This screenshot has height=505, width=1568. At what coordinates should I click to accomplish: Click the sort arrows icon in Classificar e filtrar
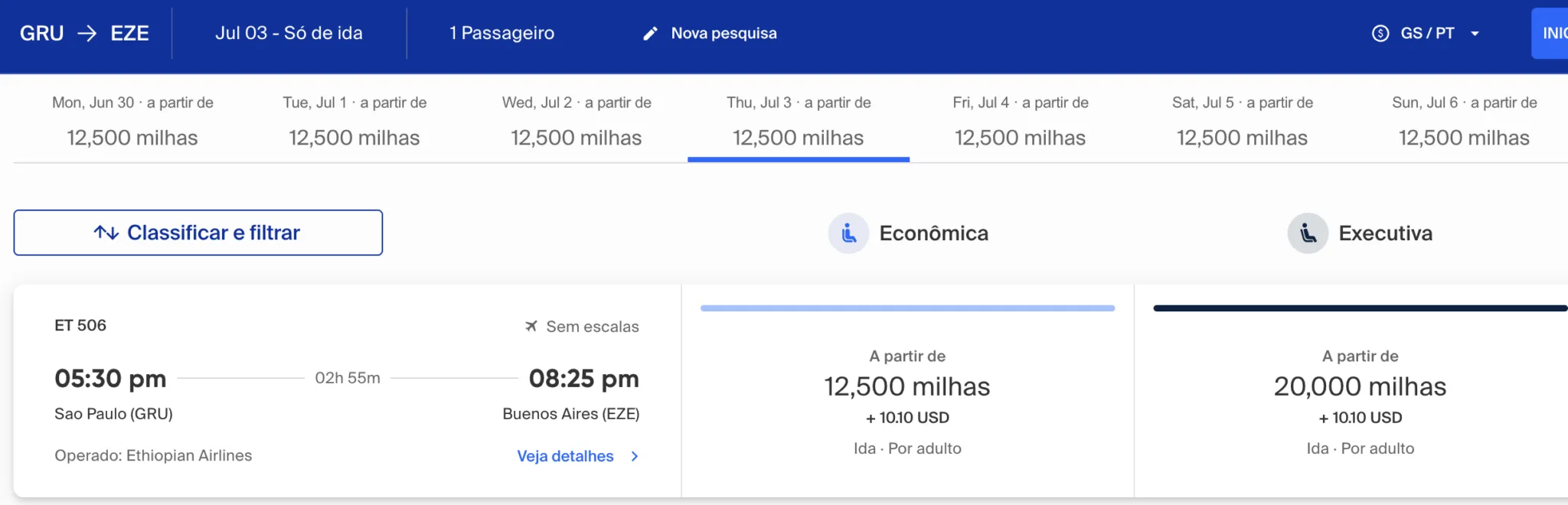pos(106,232)
